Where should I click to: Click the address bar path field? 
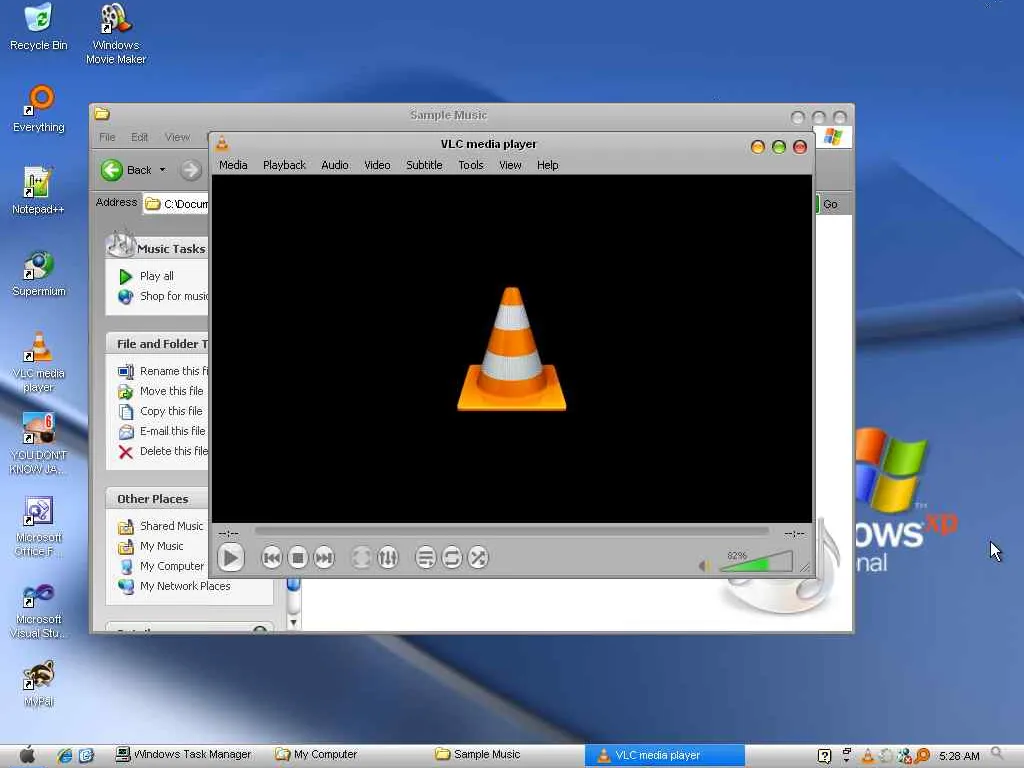point(176,204)
